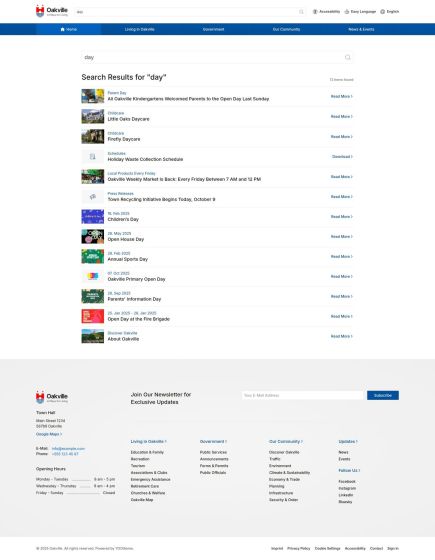Open the footer Updates heading link
The image size is (435, 560).
click(x=348, y=441)
